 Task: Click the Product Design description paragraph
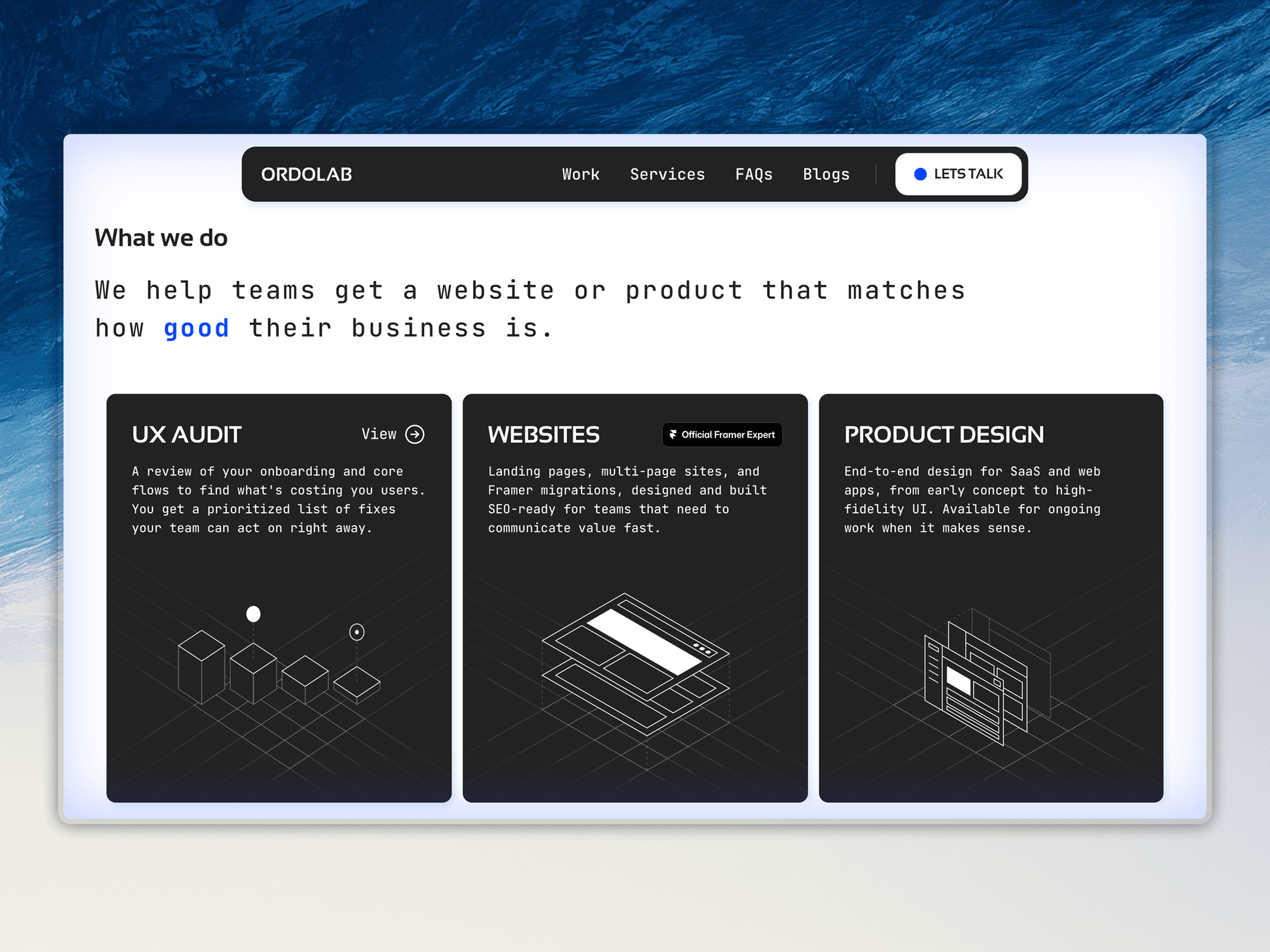(x=972, y=500)
